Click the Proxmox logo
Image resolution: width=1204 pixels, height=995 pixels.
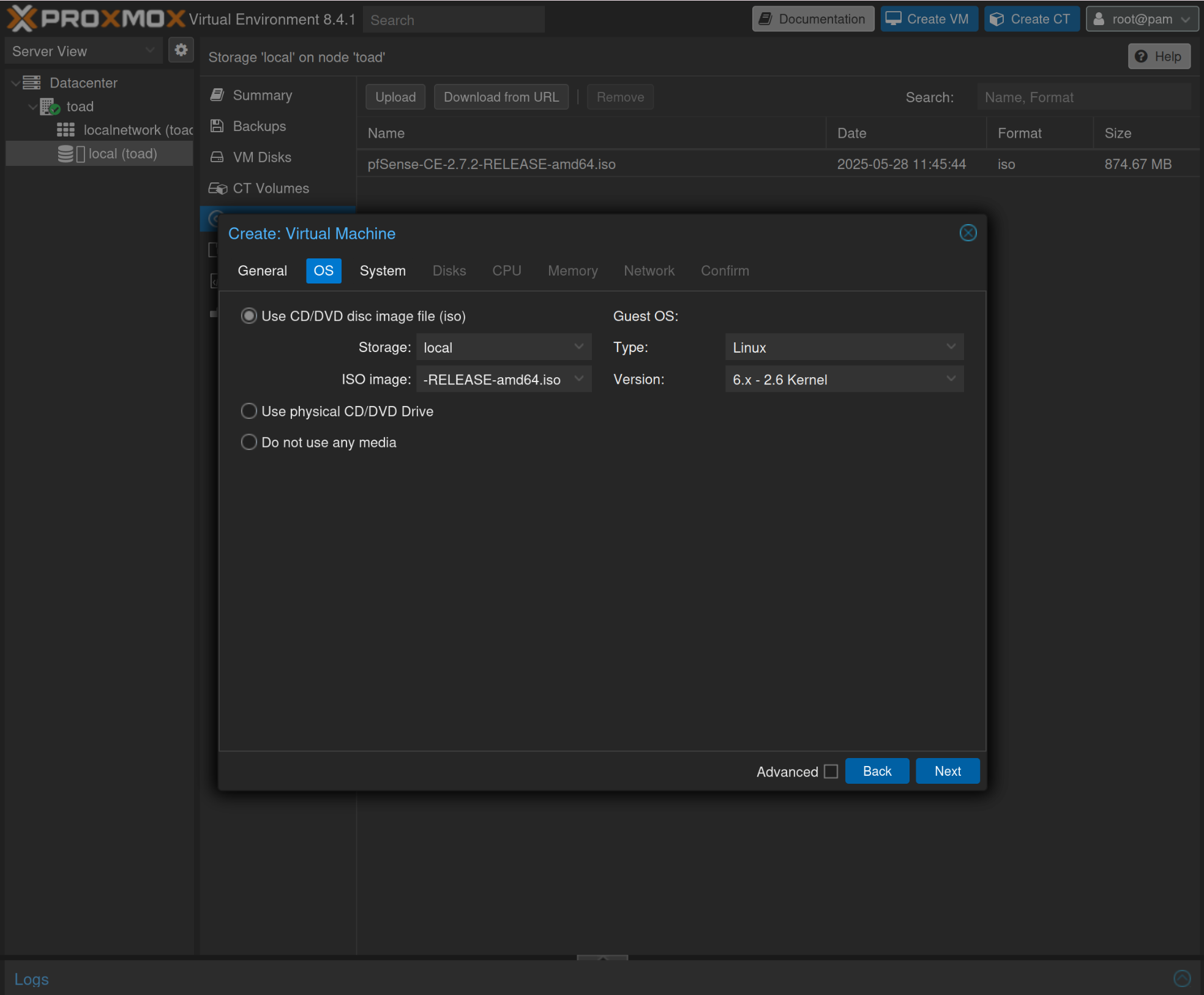point(95,18)
